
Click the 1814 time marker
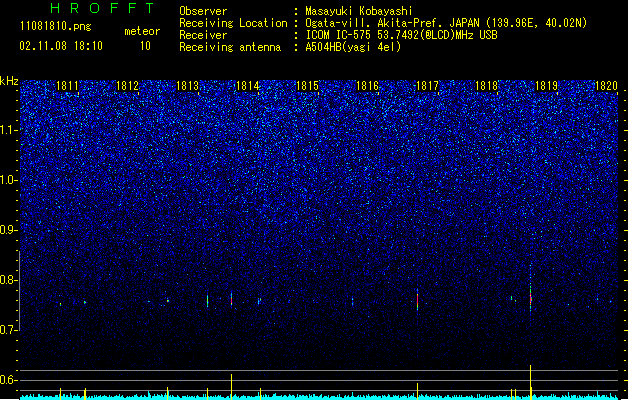coord(248,86)
